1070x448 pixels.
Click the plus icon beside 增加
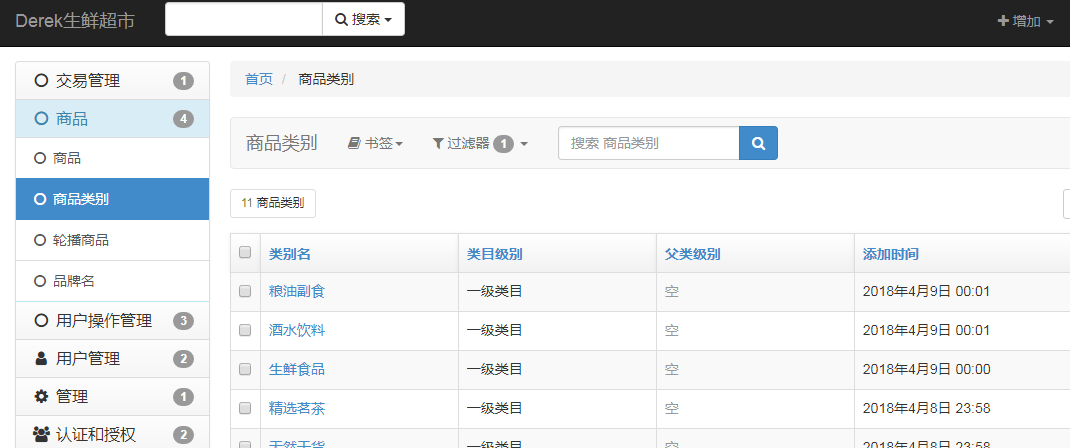click(1003, 21)
